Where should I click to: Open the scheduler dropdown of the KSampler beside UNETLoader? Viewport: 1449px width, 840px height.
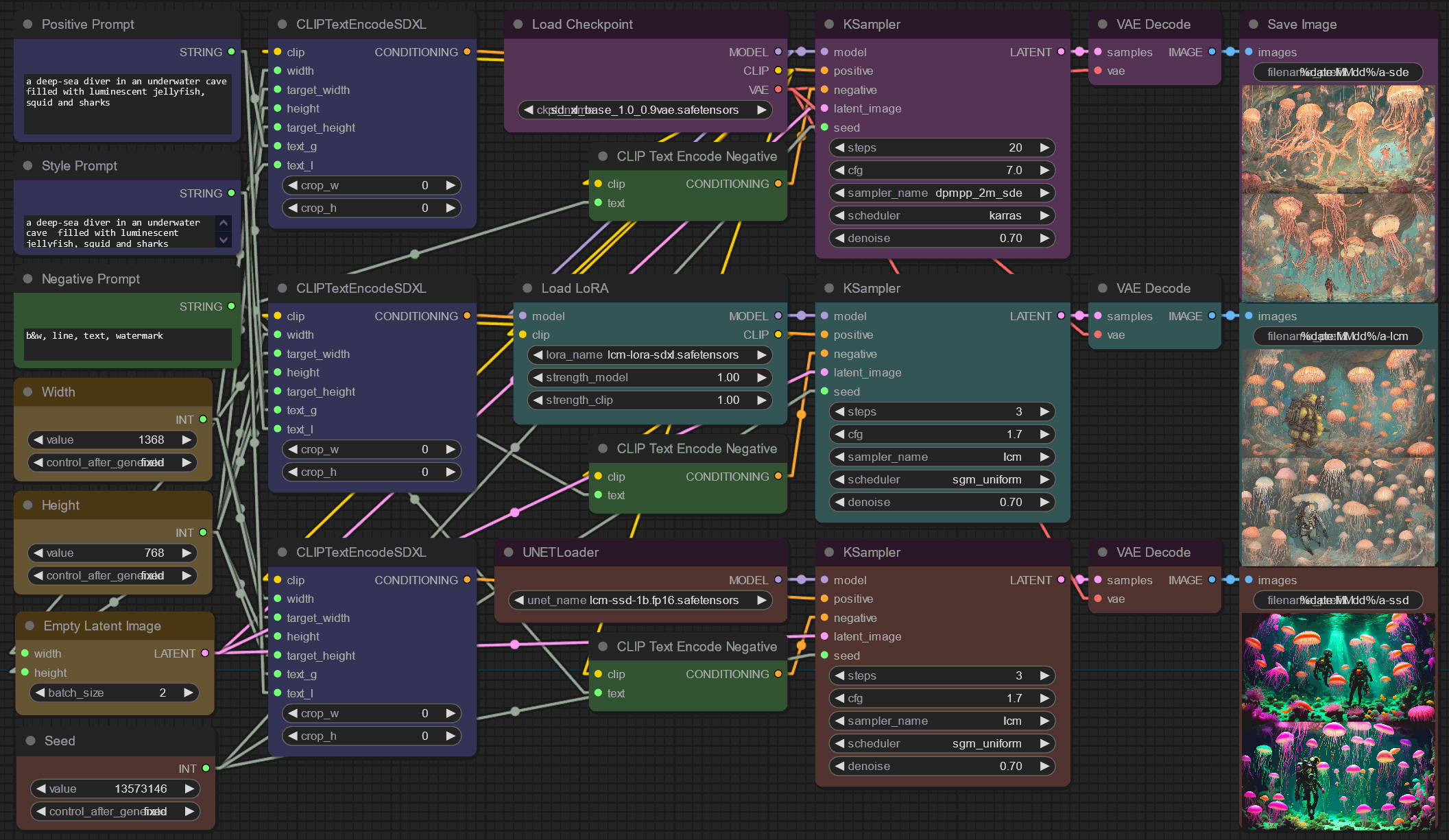coord(942,743)
